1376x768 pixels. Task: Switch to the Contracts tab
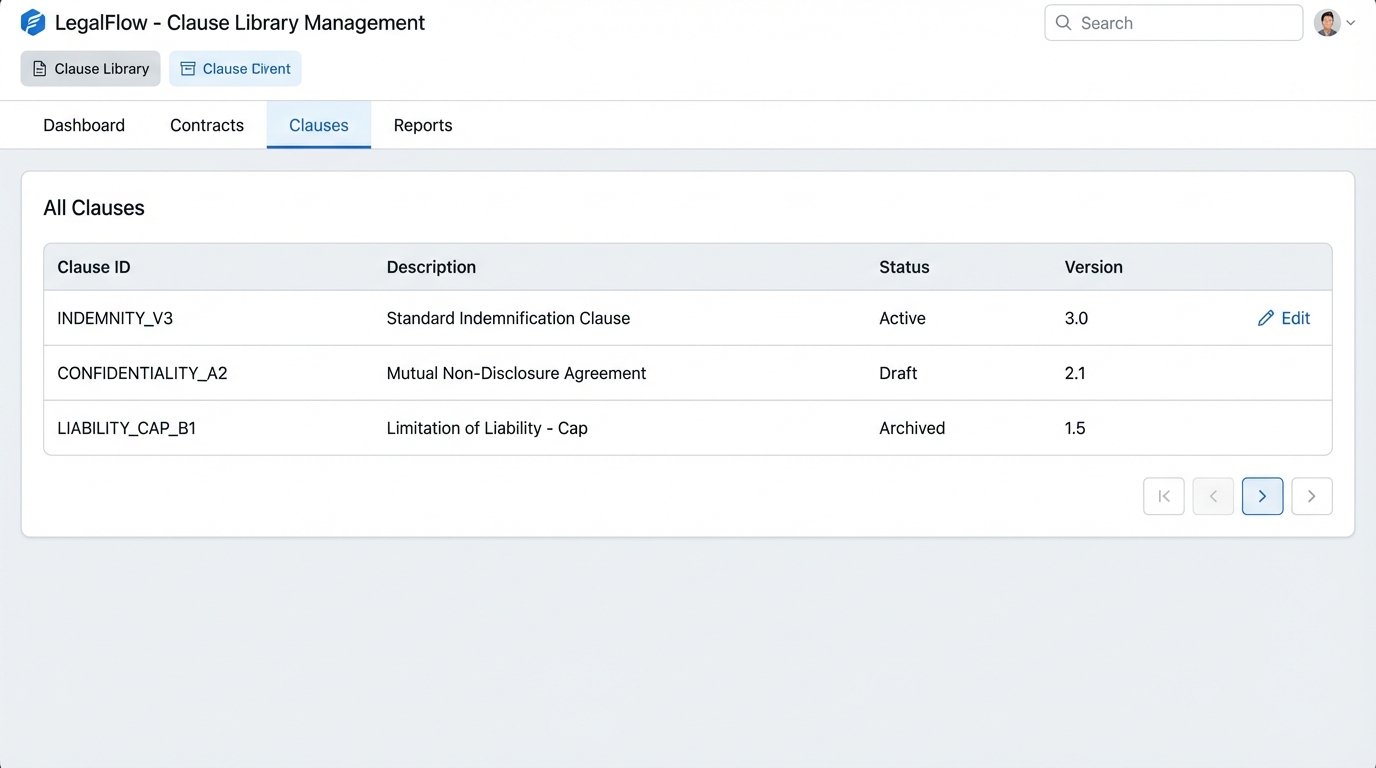(x=206, y=124)
